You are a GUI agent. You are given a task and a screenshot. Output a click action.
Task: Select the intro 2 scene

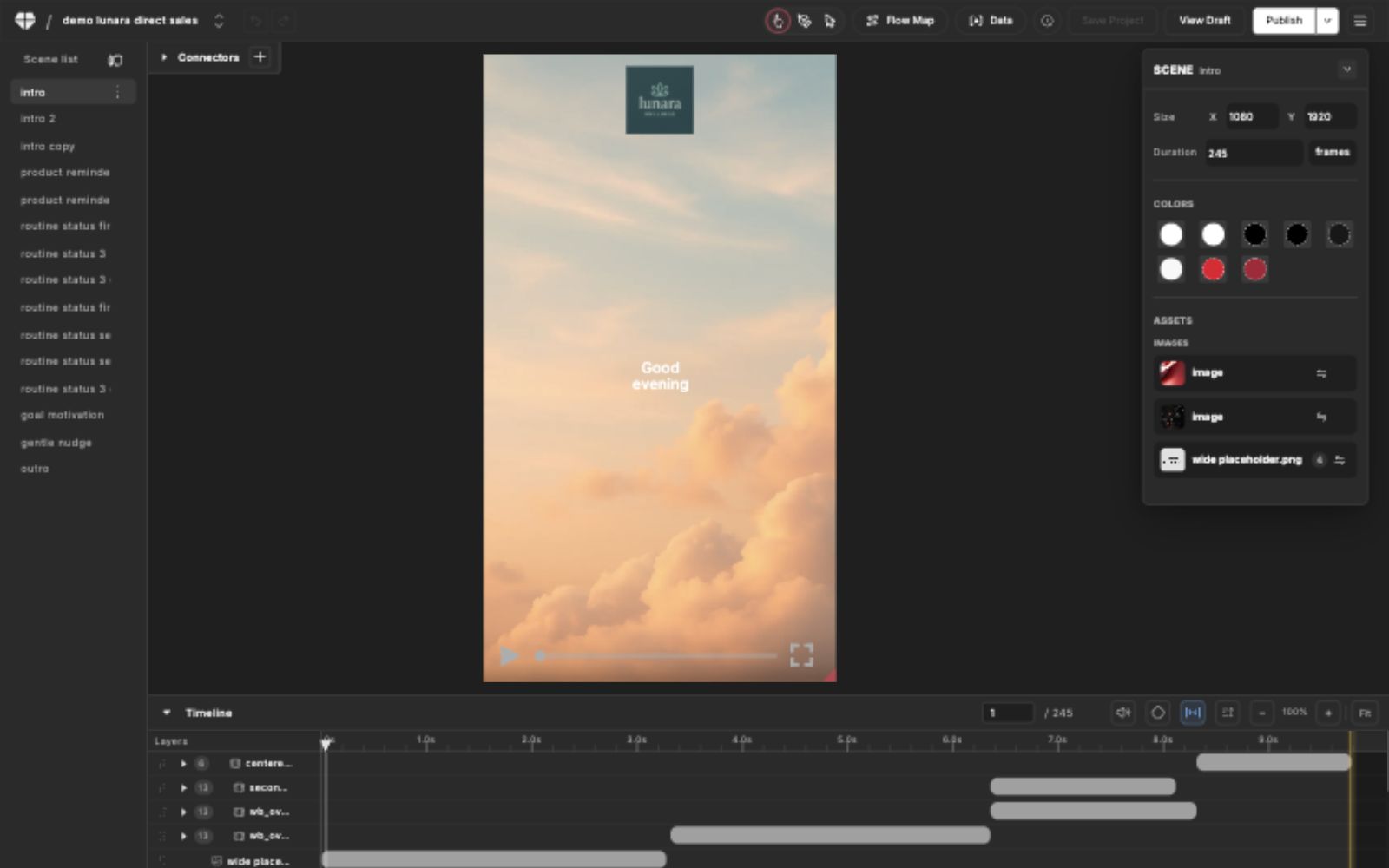point(38,119)
